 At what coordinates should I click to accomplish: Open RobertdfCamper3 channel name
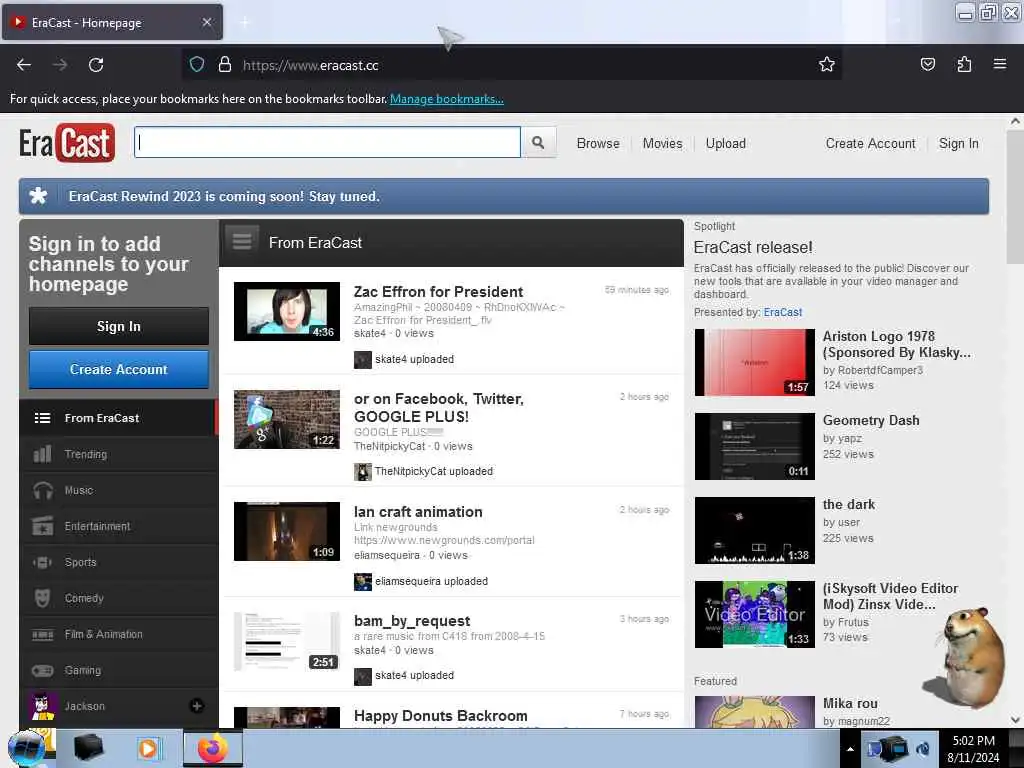pyautogui.click(x=880, y=370)
